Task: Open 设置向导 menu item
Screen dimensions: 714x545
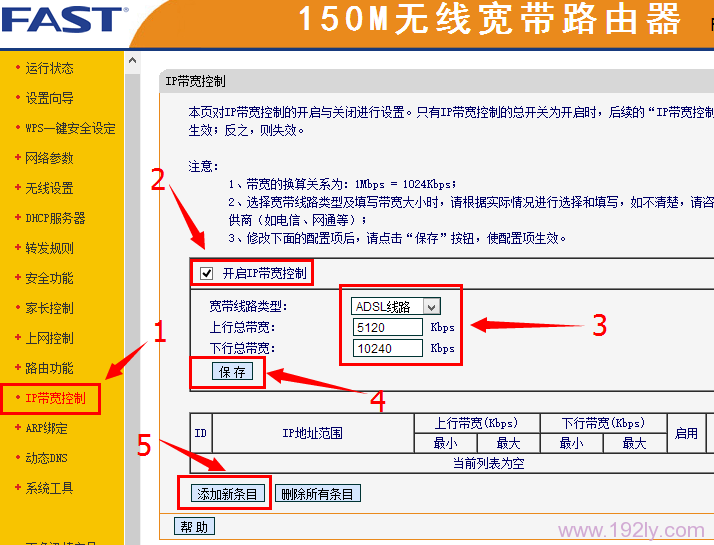Action: [x=49, y=98]
